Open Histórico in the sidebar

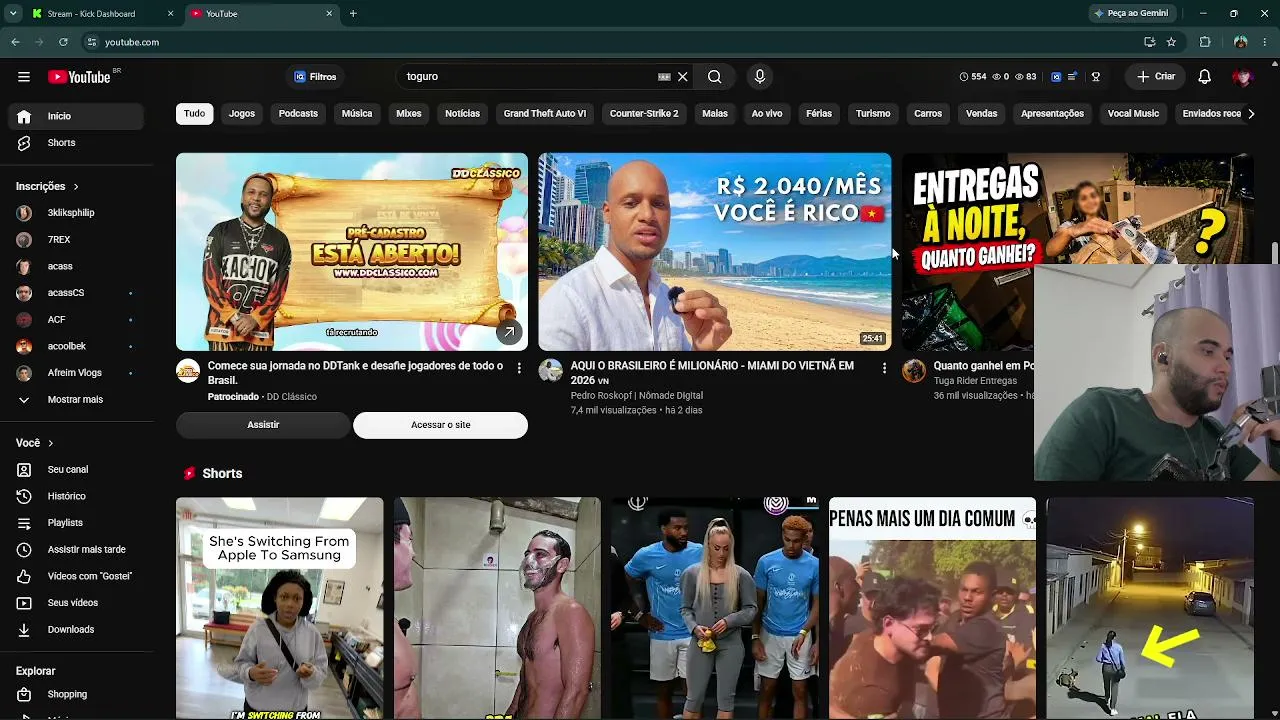coord(76,496)
